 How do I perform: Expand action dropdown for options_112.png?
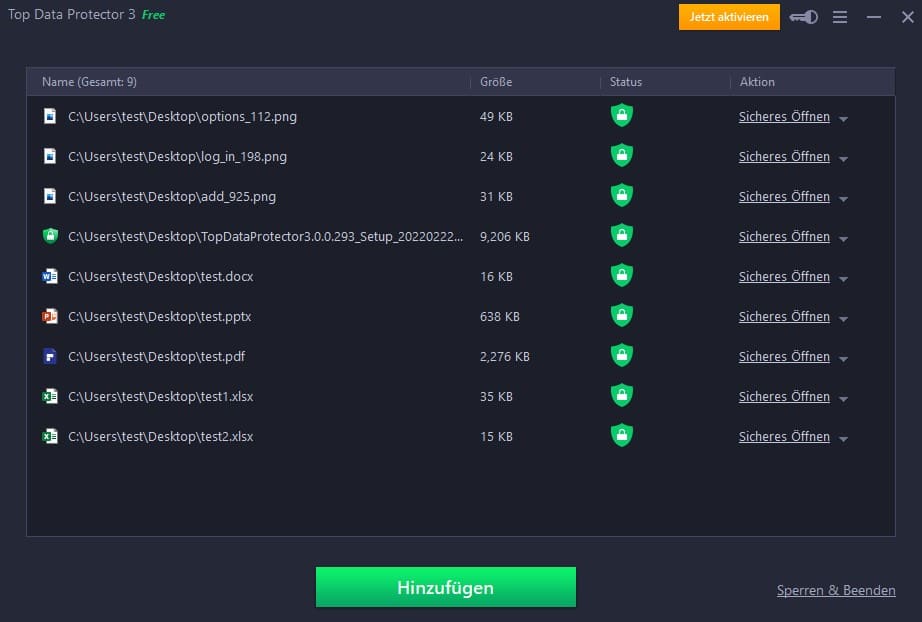click(843, 119)
